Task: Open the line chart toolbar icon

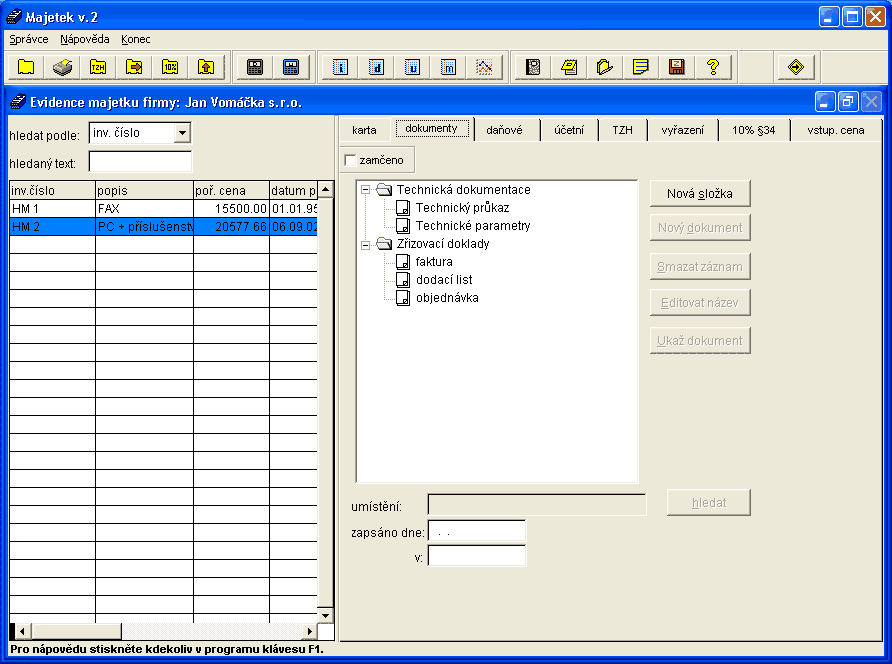Action: [x=484, y=67]
